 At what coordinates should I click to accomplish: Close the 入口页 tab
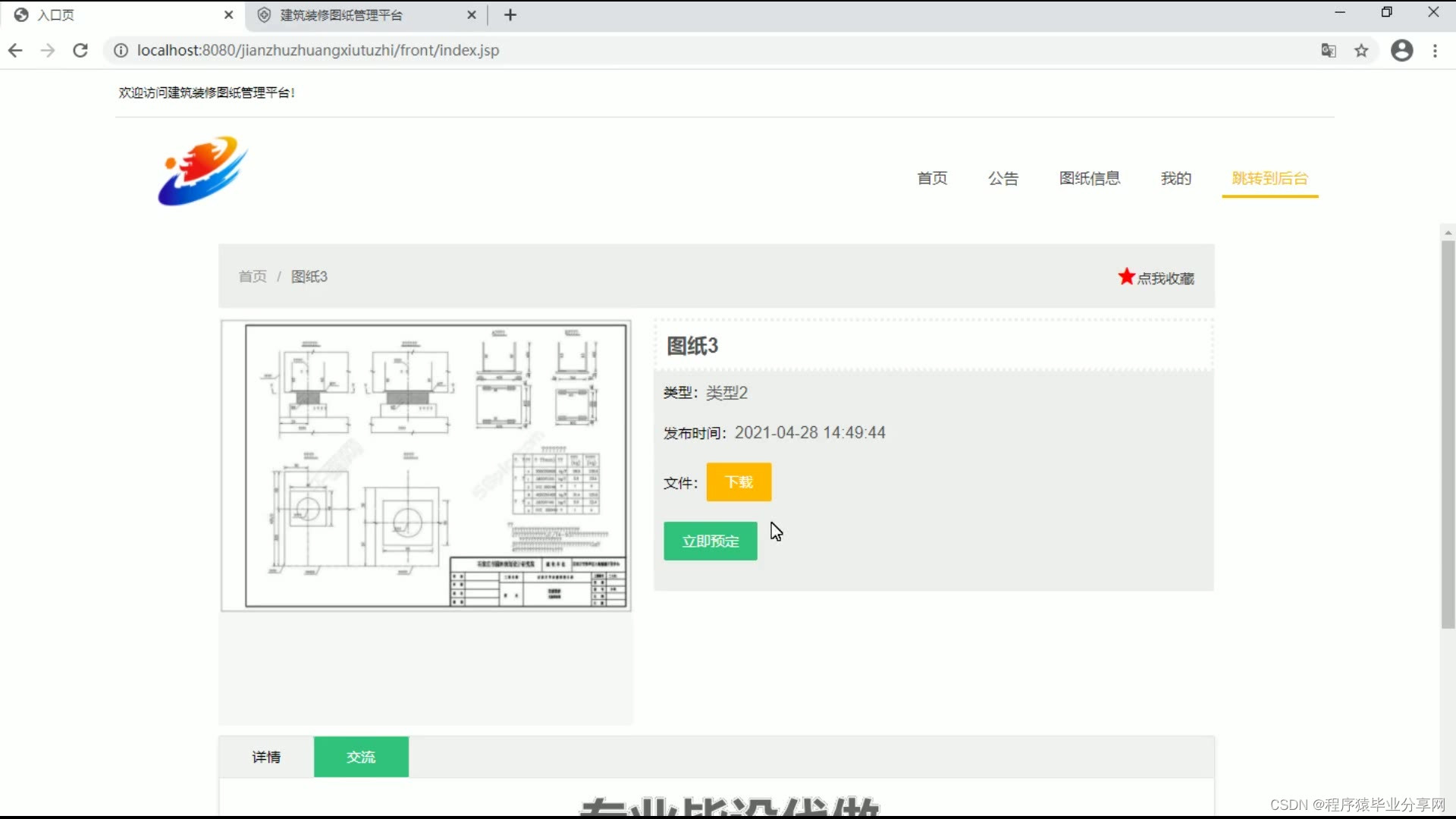pos(229,15)
